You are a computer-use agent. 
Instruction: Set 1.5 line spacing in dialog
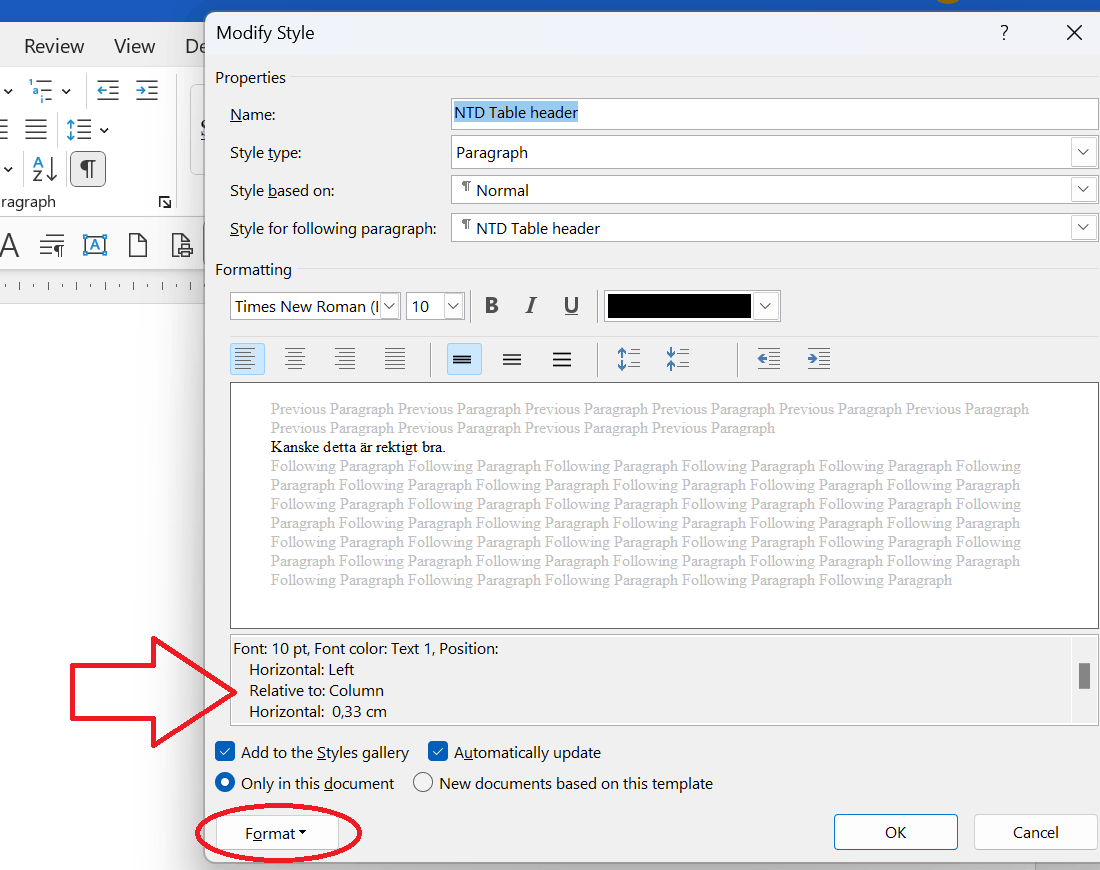(x=512, y=359)
